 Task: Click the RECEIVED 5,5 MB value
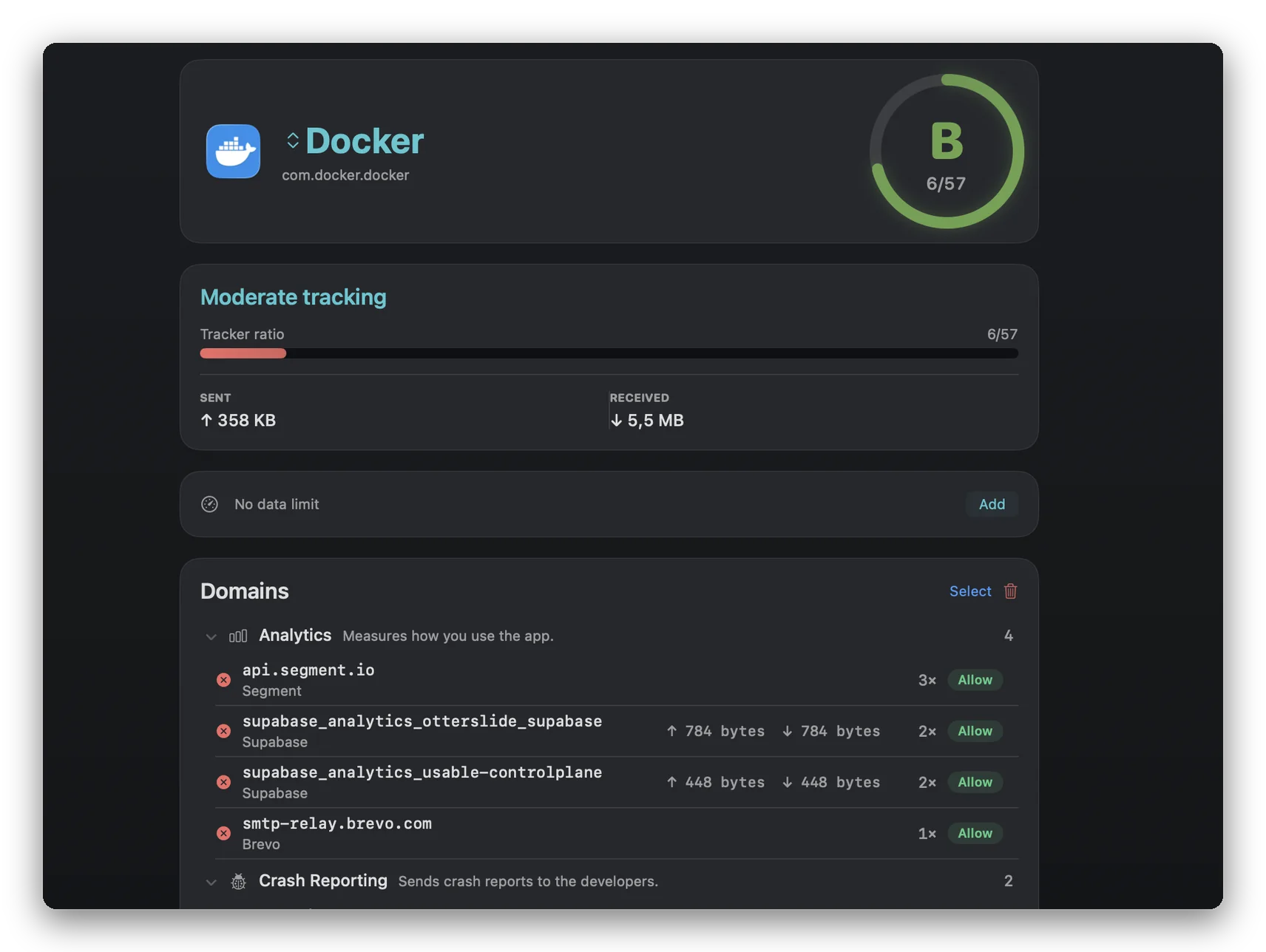coord(647,421)
